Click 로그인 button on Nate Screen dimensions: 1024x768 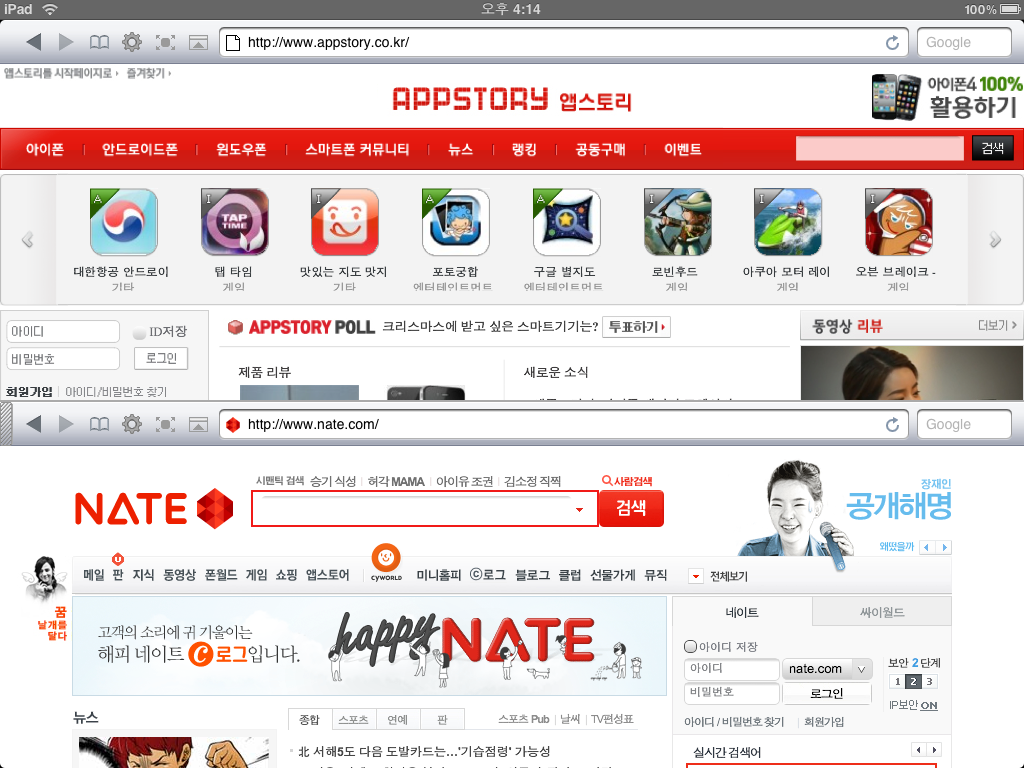tap(827, 694)
